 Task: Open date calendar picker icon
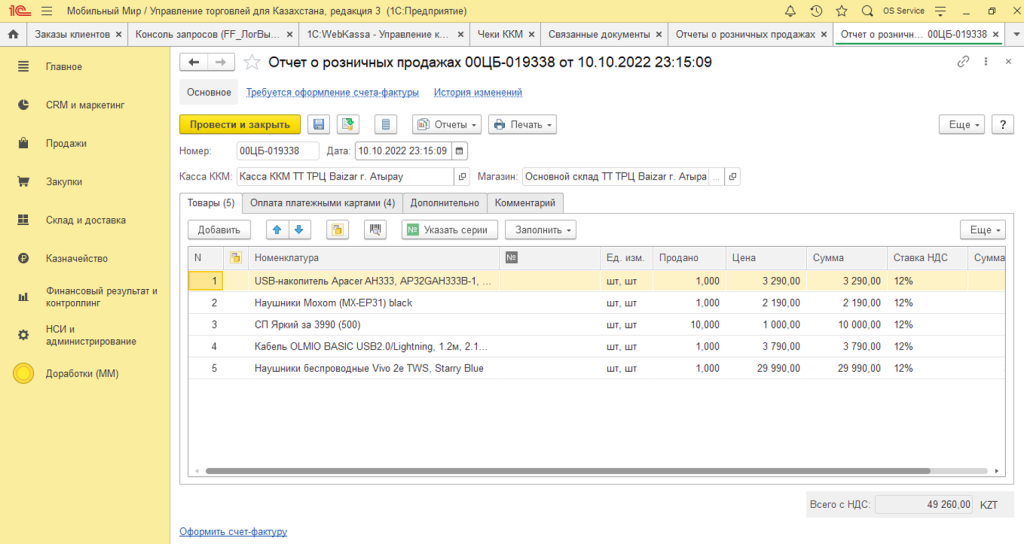[460, 151]
